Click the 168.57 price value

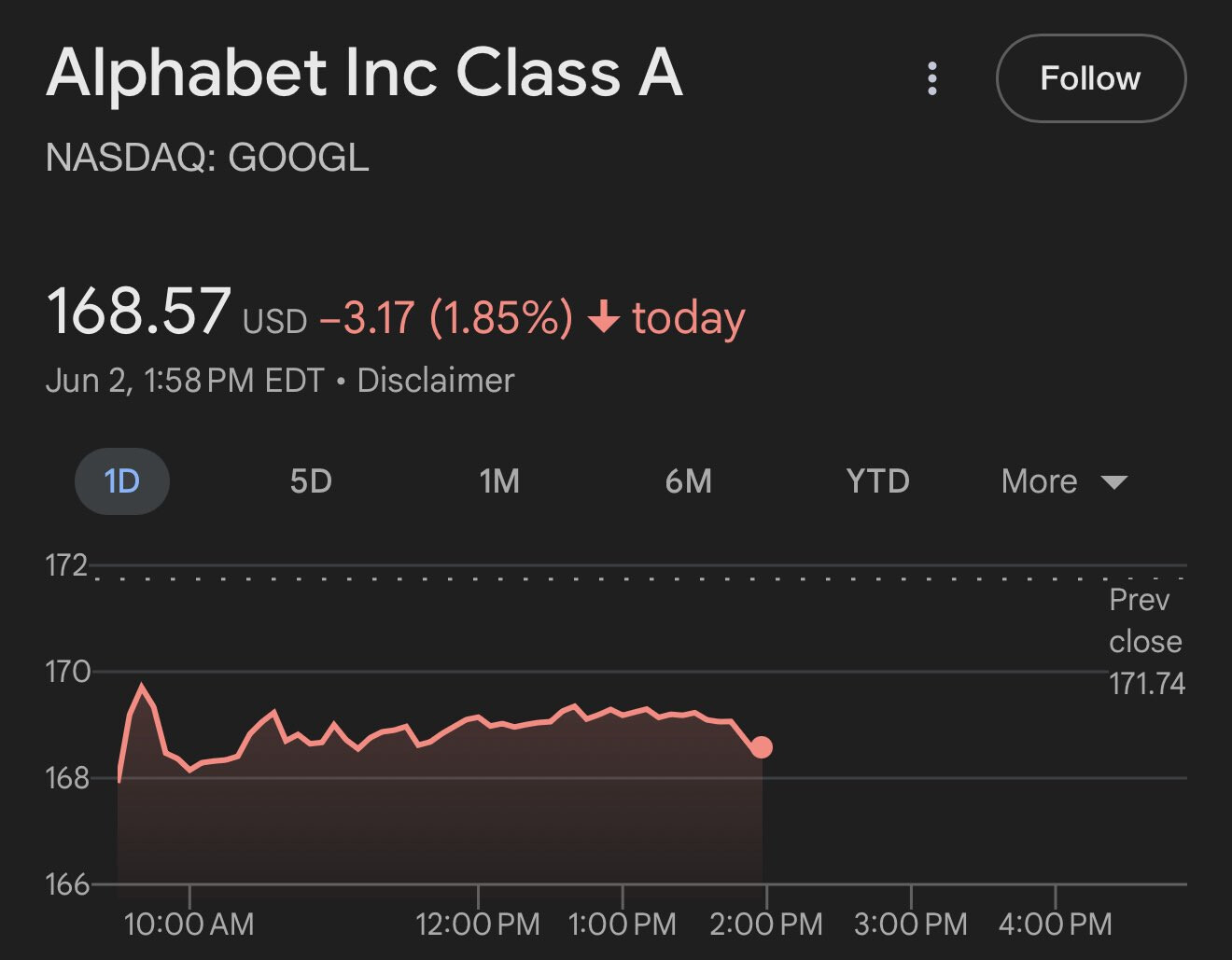point(138,311)
